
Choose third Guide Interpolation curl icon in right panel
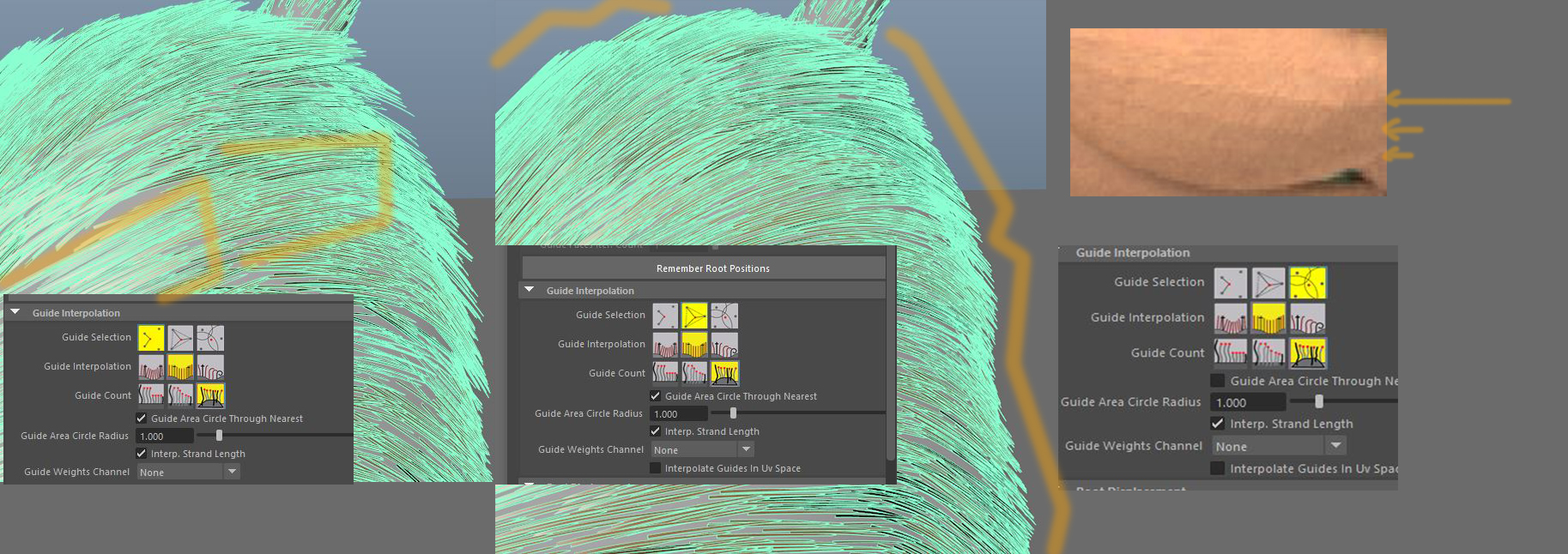coord(1307,318)
